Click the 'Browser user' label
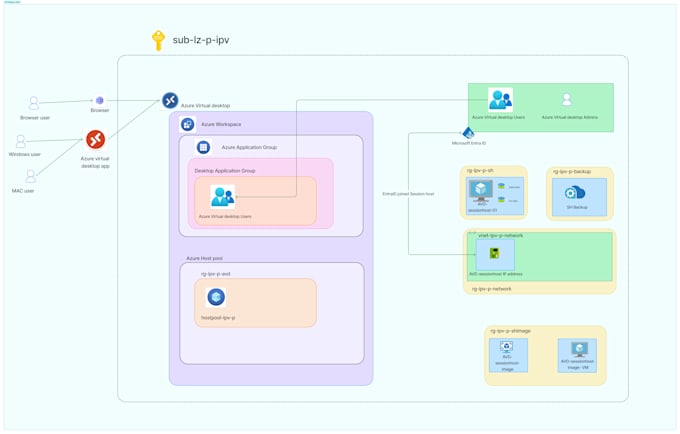 tap(35, 118)
